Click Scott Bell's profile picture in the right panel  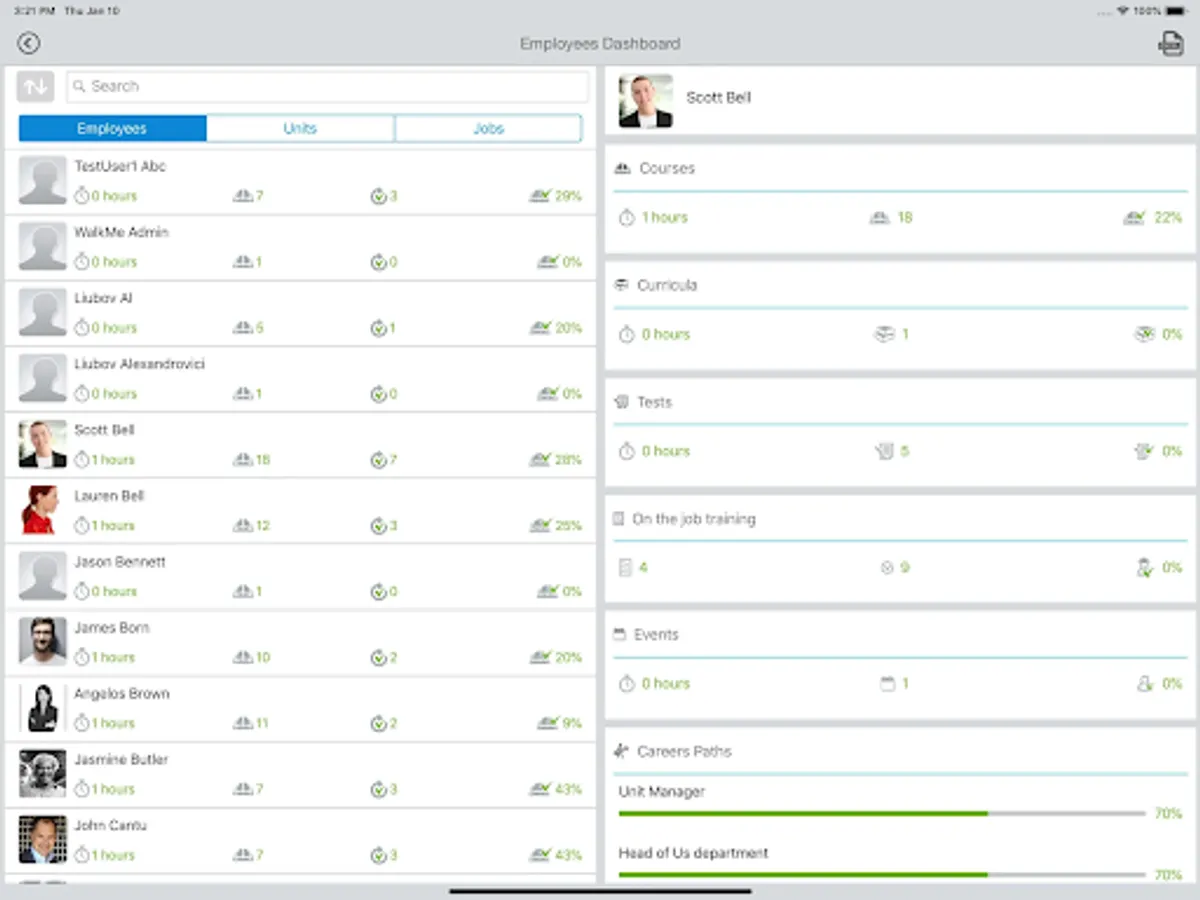click(x=645, y=99)
